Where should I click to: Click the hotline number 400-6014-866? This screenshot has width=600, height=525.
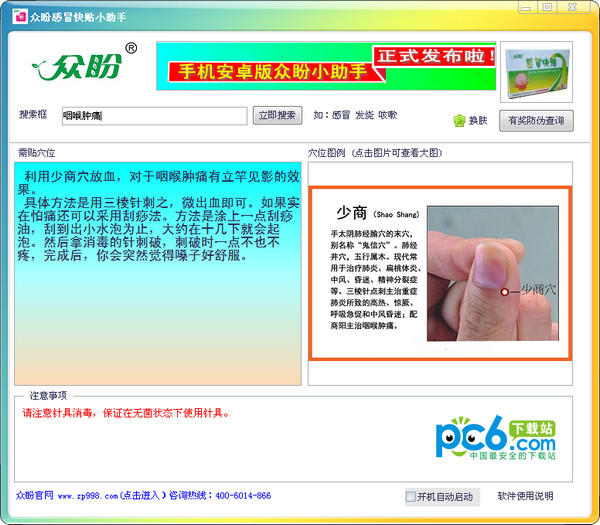[x=243, y=496]
